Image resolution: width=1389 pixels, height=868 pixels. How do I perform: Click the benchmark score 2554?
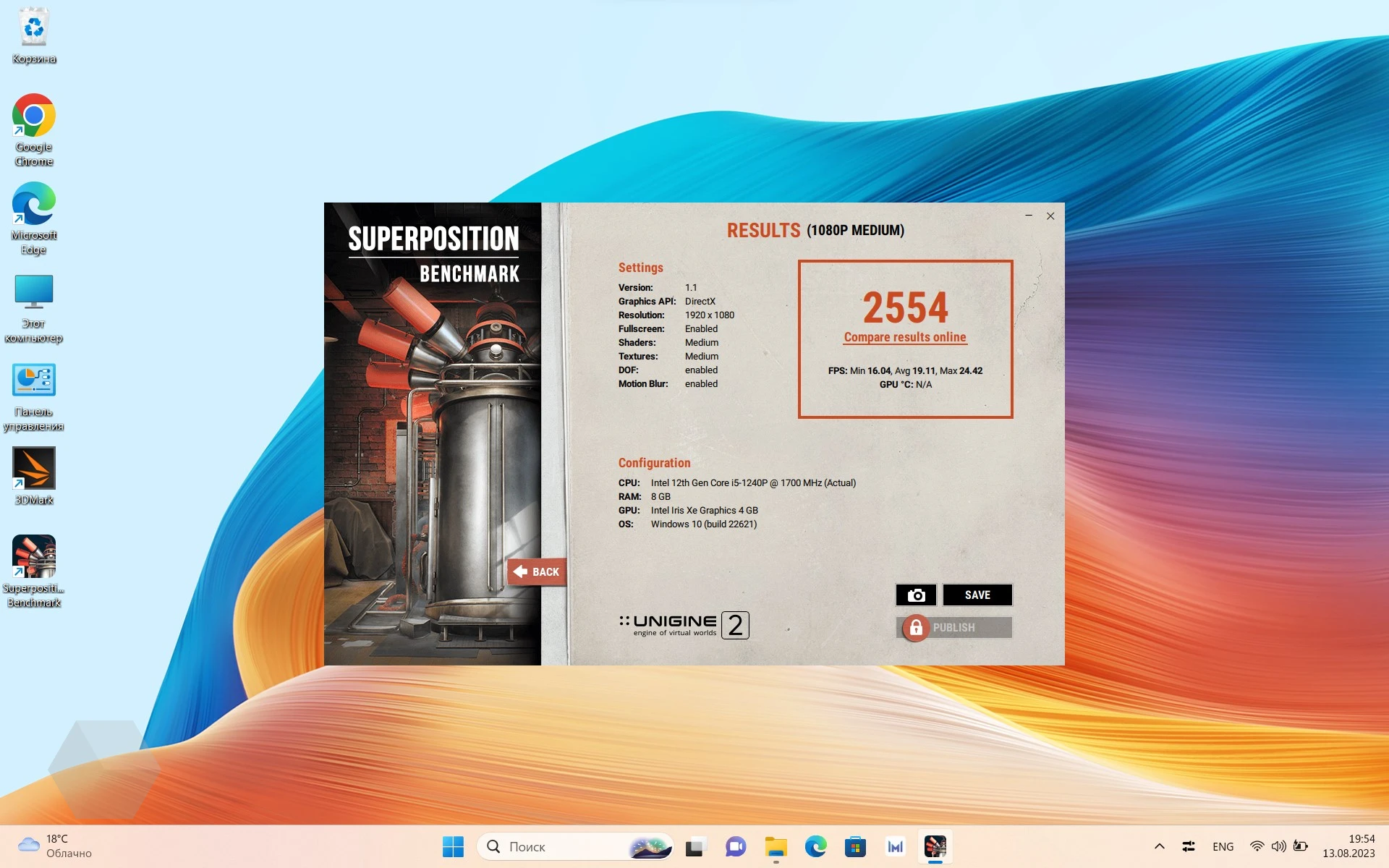(905, 307)
